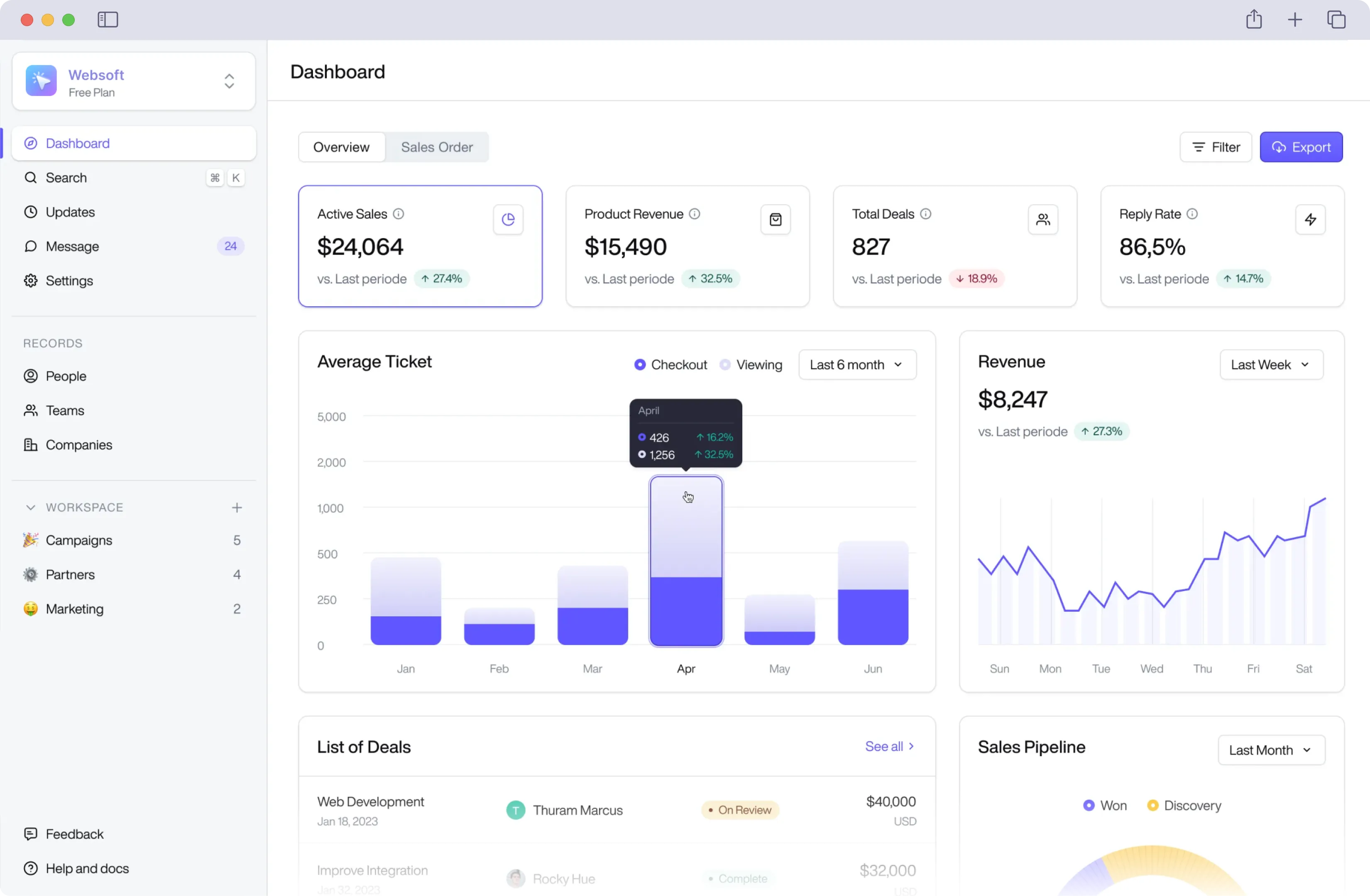This screenshot has height=896, width=1370.
Task: Click the lightning icon on Reply Rate card
Action: point(1310,219)
